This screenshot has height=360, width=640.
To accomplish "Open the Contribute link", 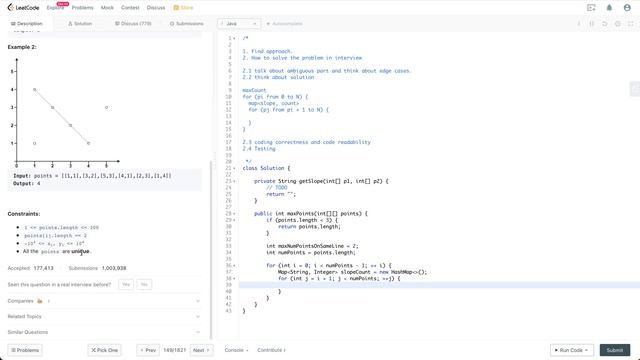I will 271,350.
